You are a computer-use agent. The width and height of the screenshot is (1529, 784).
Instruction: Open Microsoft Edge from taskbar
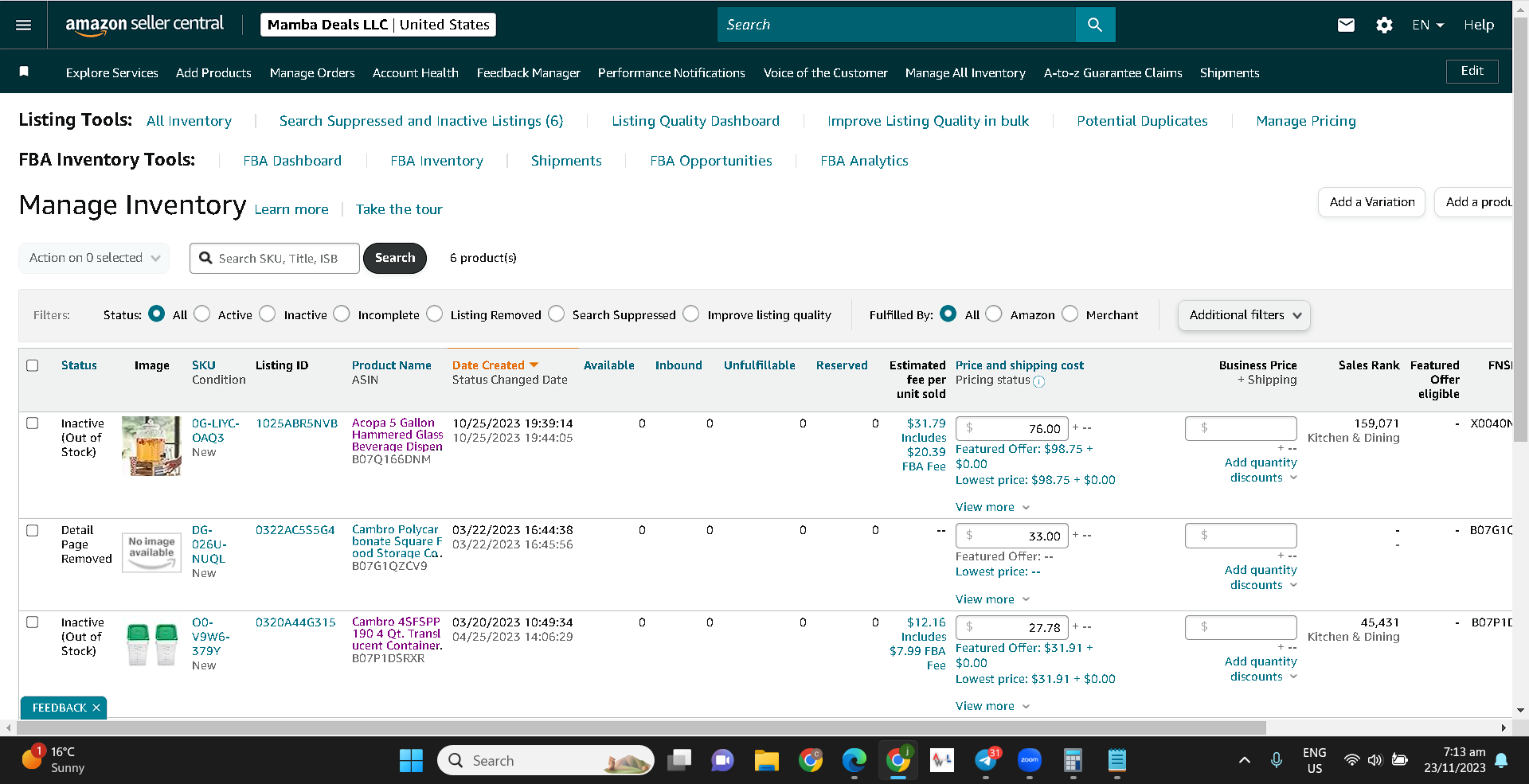coord(854,761)
